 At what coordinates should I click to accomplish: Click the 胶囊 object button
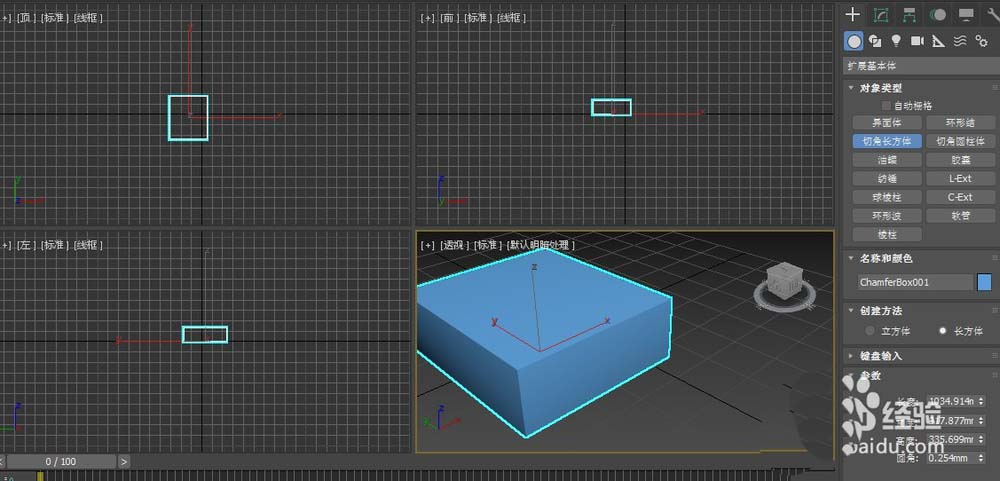coord(960,160)
